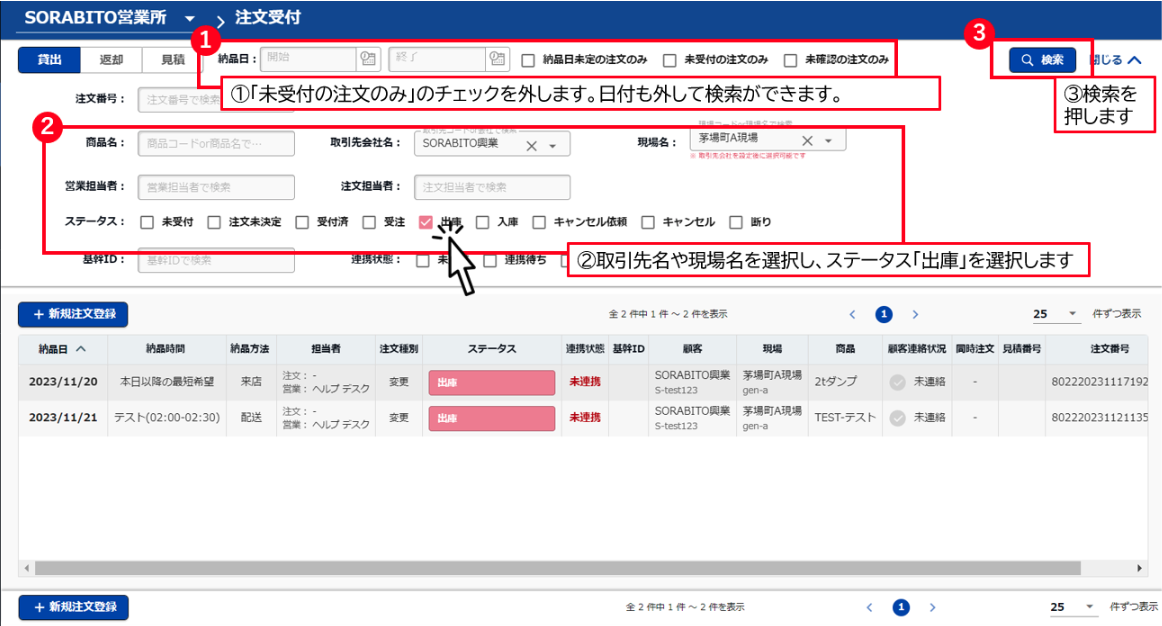Screen dimensions: 1162x626
Task: Expand the SORABITO営業所 office dropdown
Action: click(x=190, y=19)
